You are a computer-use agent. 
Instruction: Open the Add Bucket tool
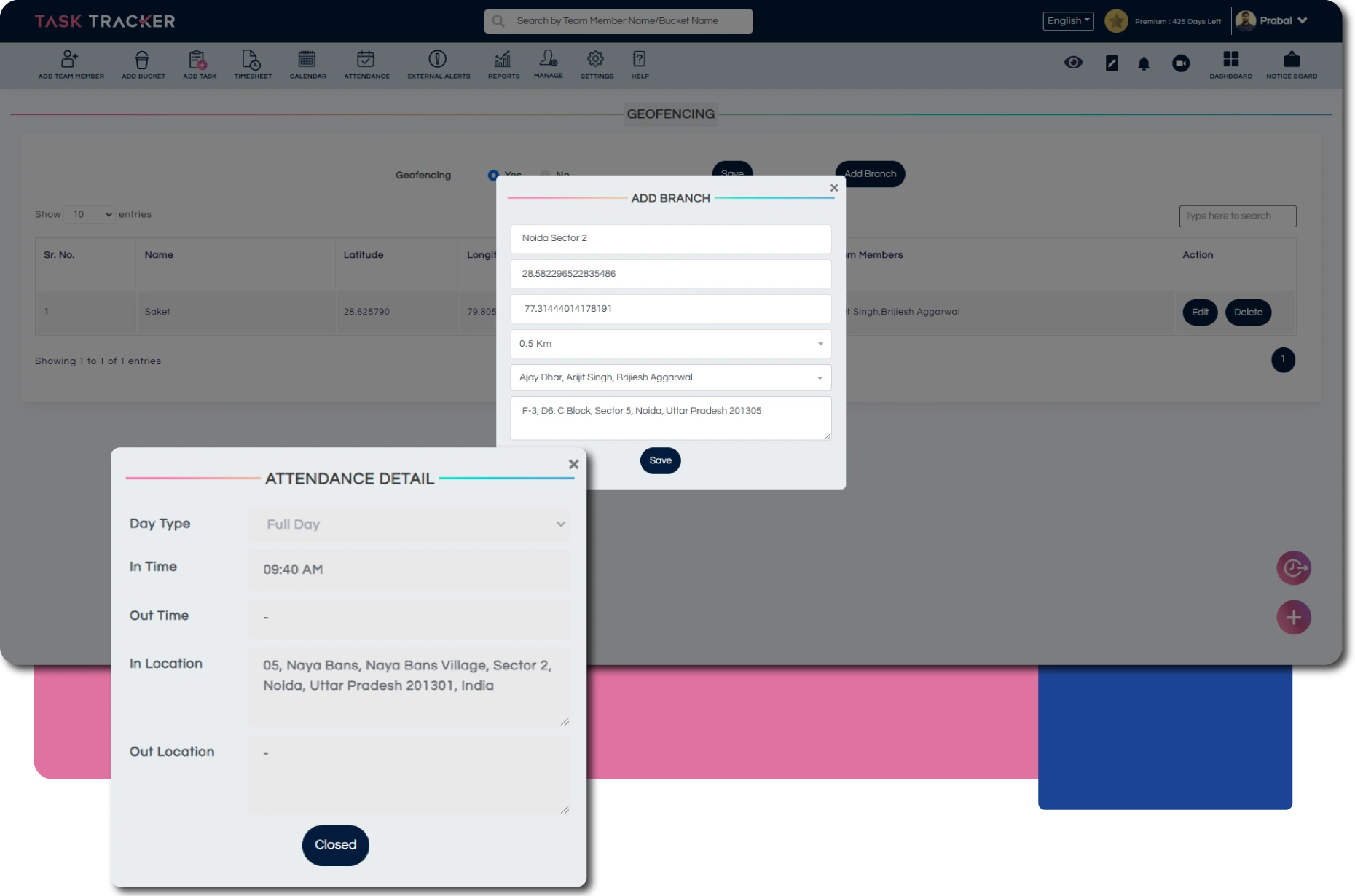click(x=143, y=64)
